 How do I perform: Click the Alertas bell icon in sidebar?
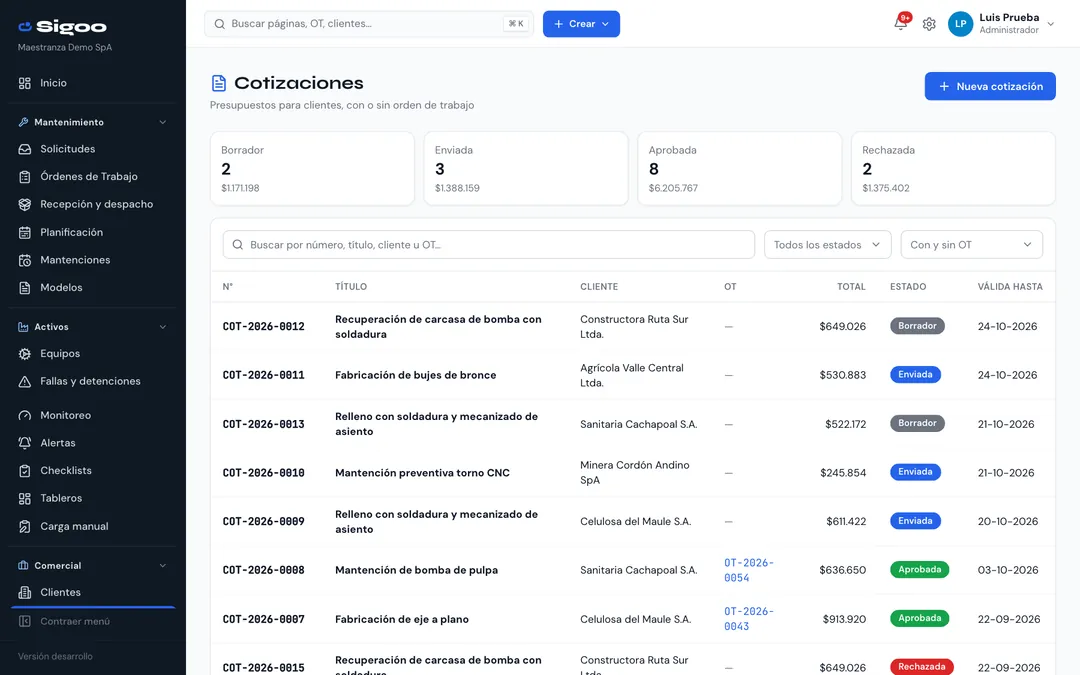[x=25, y=443]
